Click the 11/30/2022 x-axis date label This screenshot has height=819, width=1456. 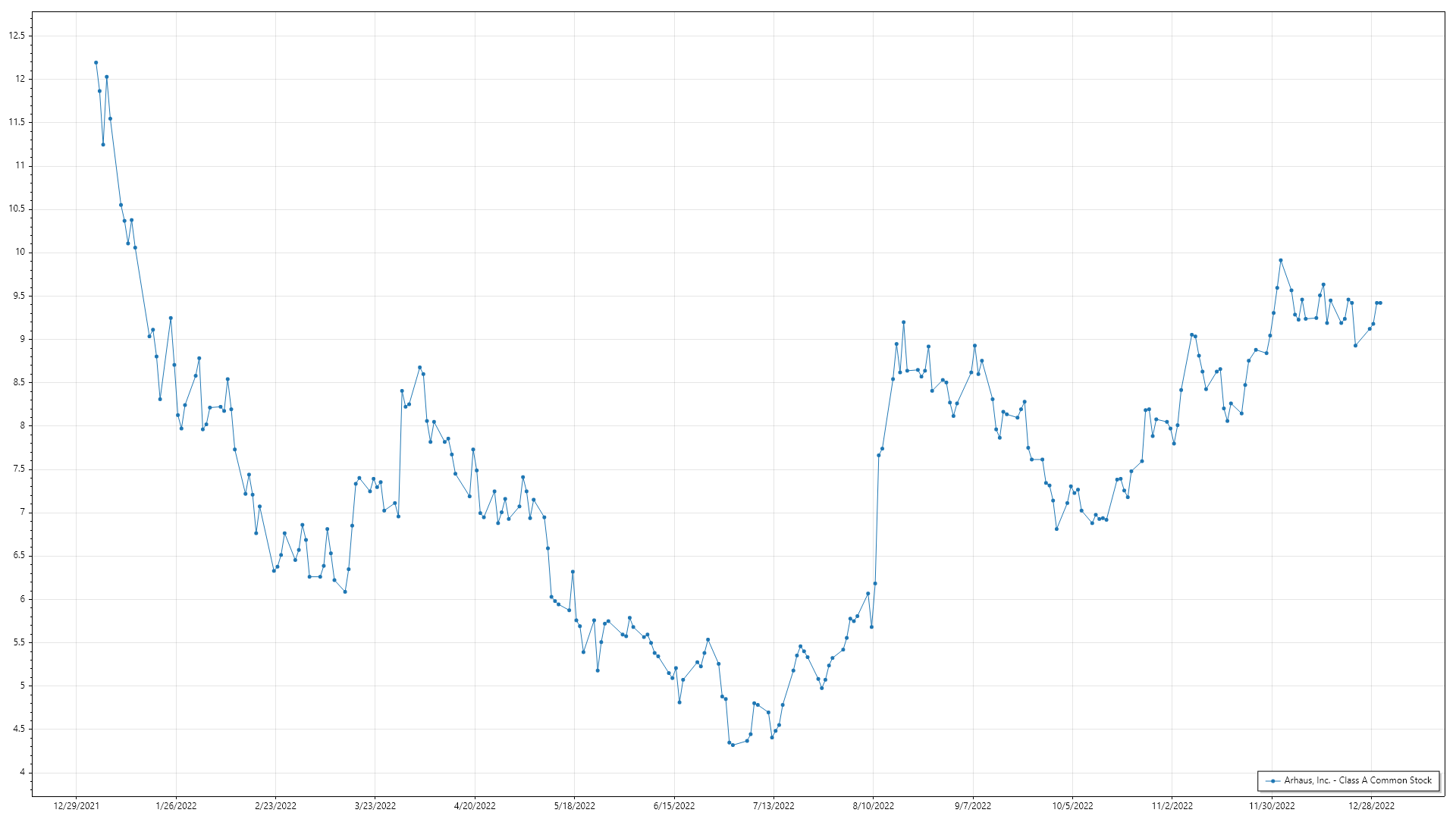point(1272,805)
